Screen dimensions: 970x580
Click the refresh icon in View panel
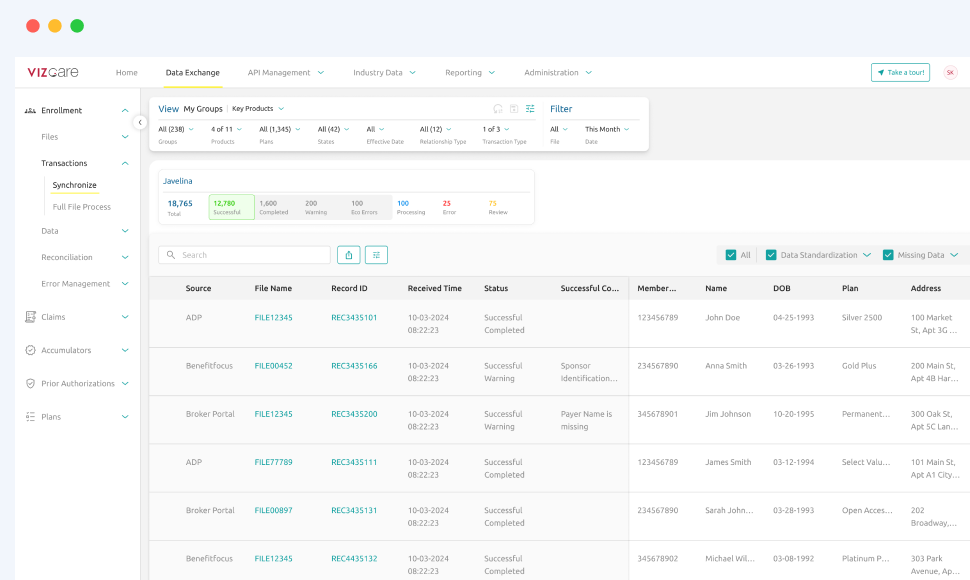(498, 109)
